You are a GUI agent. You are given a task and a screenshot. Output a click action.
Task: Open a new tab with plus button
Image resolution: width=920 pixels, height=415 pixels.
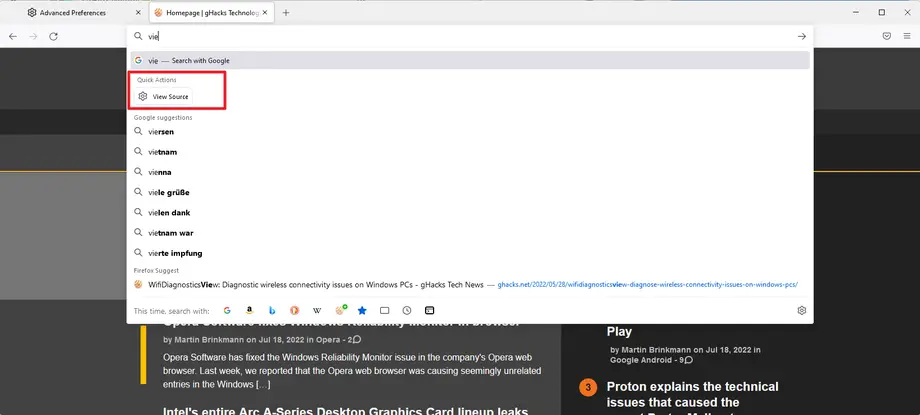pos(286,12)
